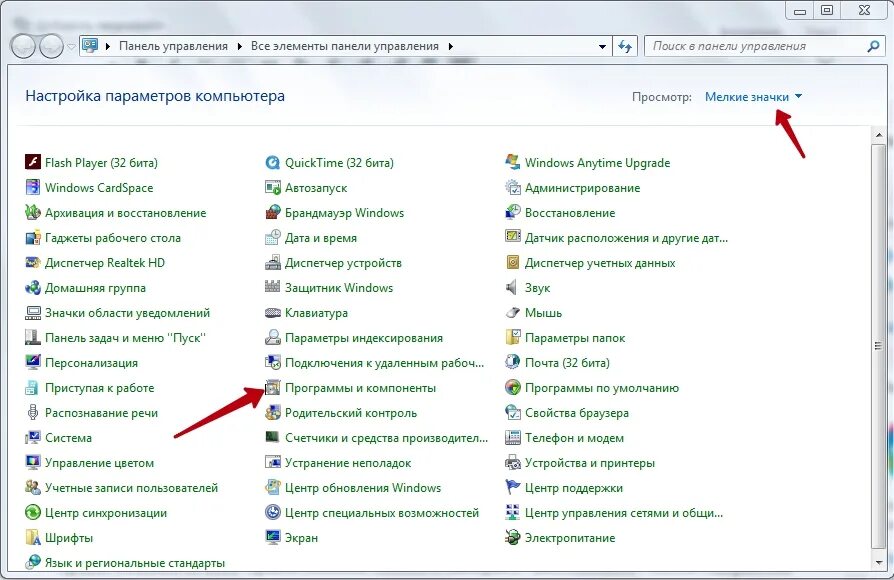Open the Мышь mouse icon
The width and height of the screenshot is (894, 580).
(513, 313)
